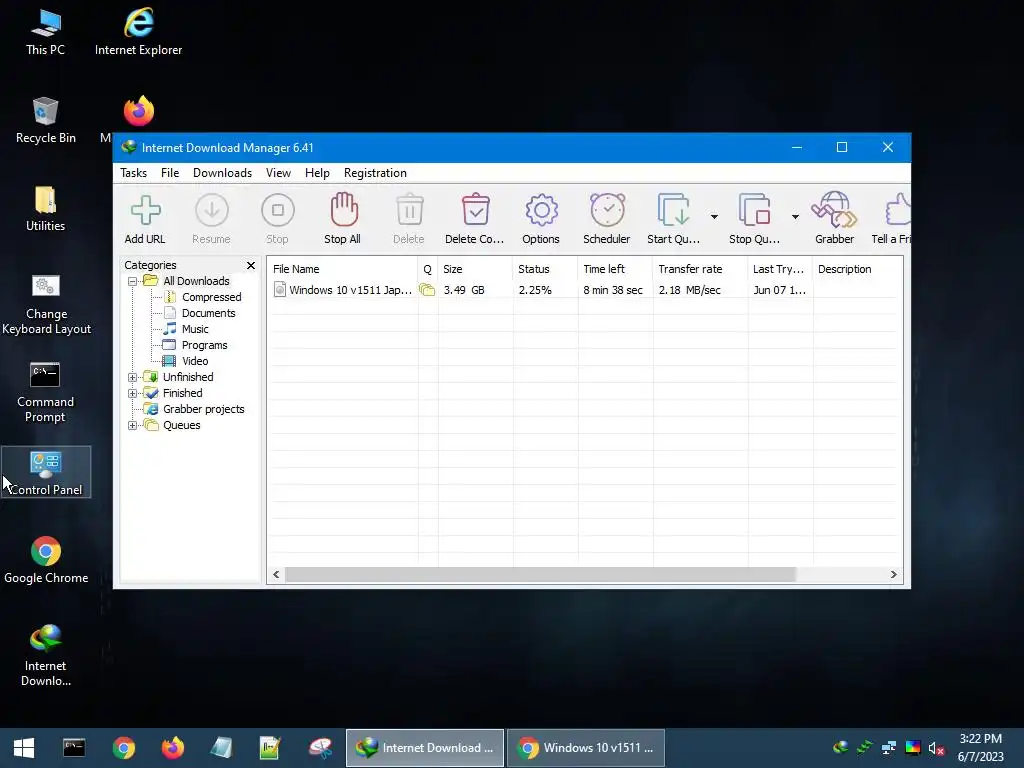Select the Video category
Viewport: 1024px width, 768px height.
tap(195, 361)
